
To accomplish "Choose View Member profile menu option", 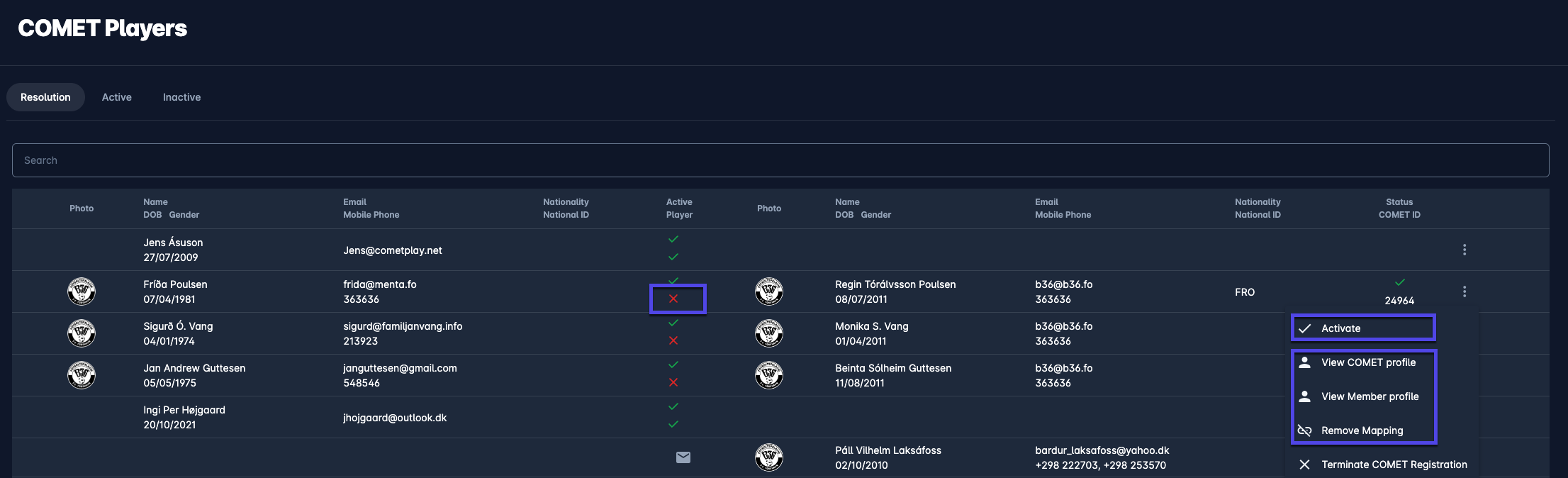I will click(x=1369, y=396).
